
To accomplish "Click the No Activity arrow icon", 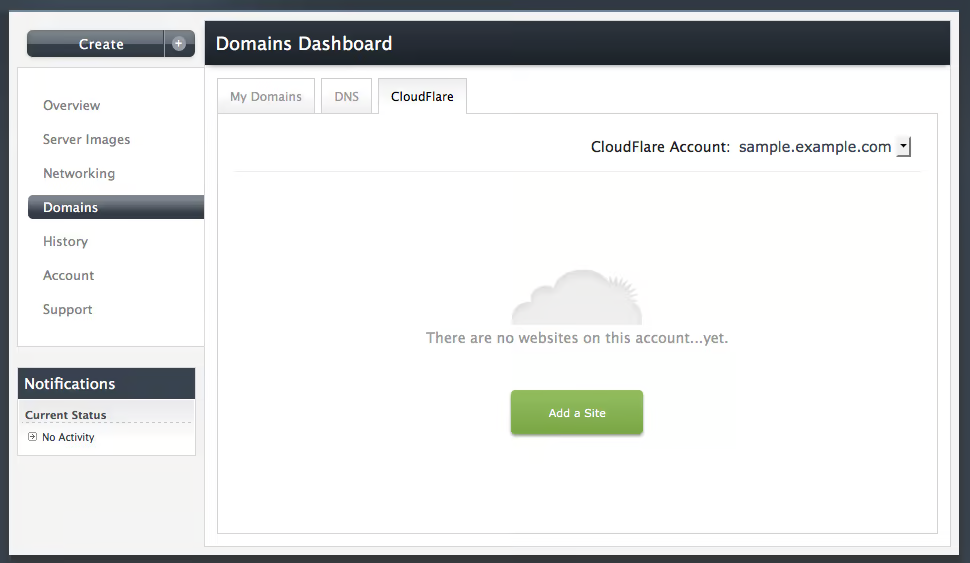I will click(32, 437).
